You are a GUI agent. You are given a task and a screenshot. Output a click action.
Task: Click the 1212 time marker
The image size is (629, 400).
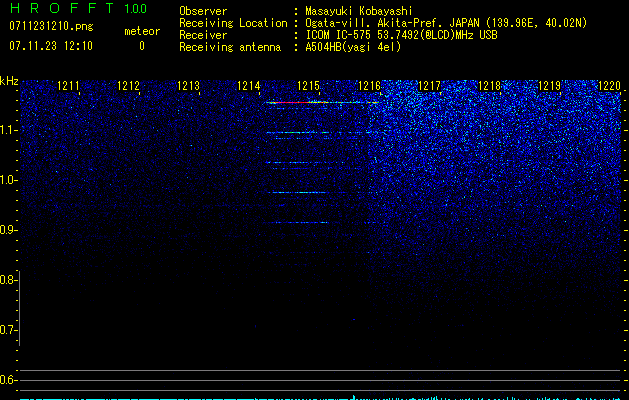pos(128,85)
